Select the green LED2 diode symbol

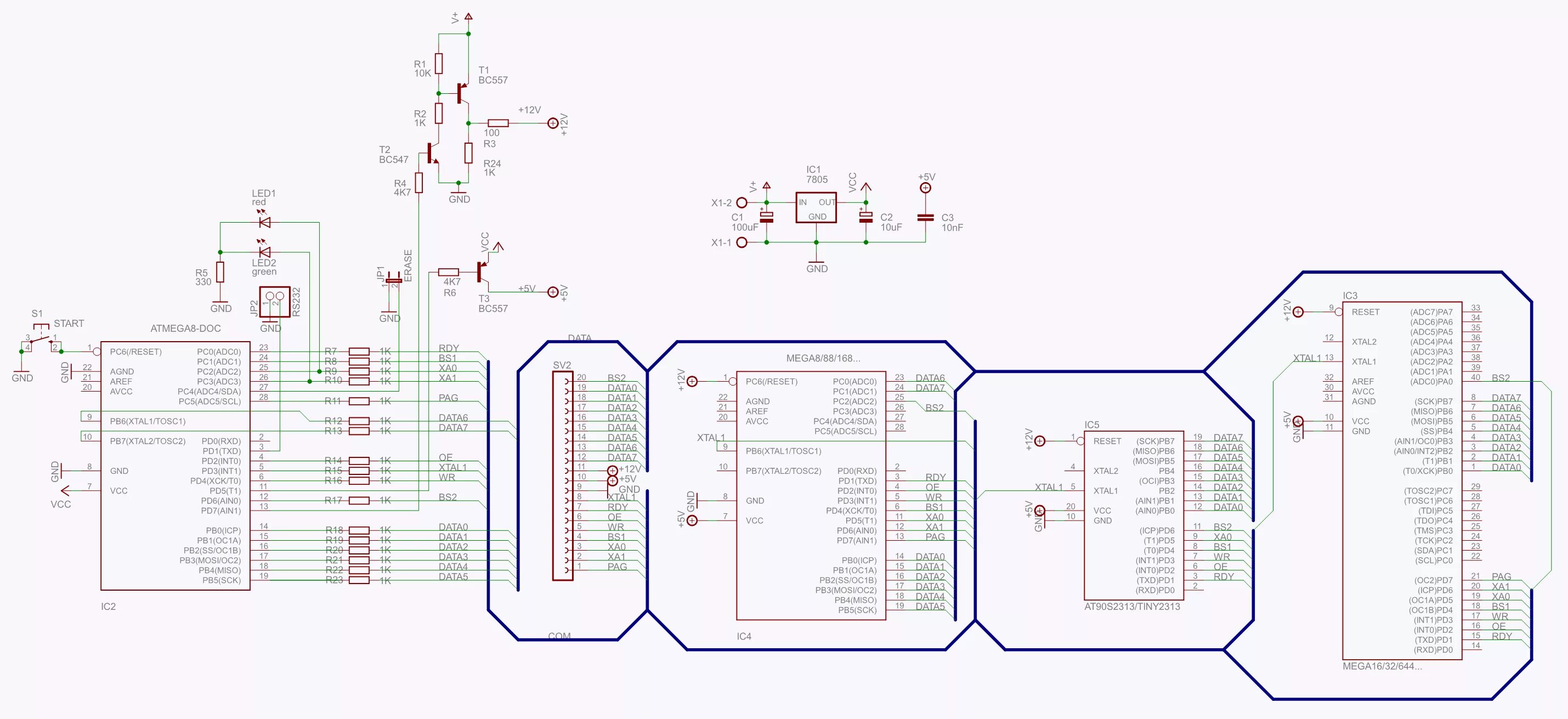click(x=264, y=251)
